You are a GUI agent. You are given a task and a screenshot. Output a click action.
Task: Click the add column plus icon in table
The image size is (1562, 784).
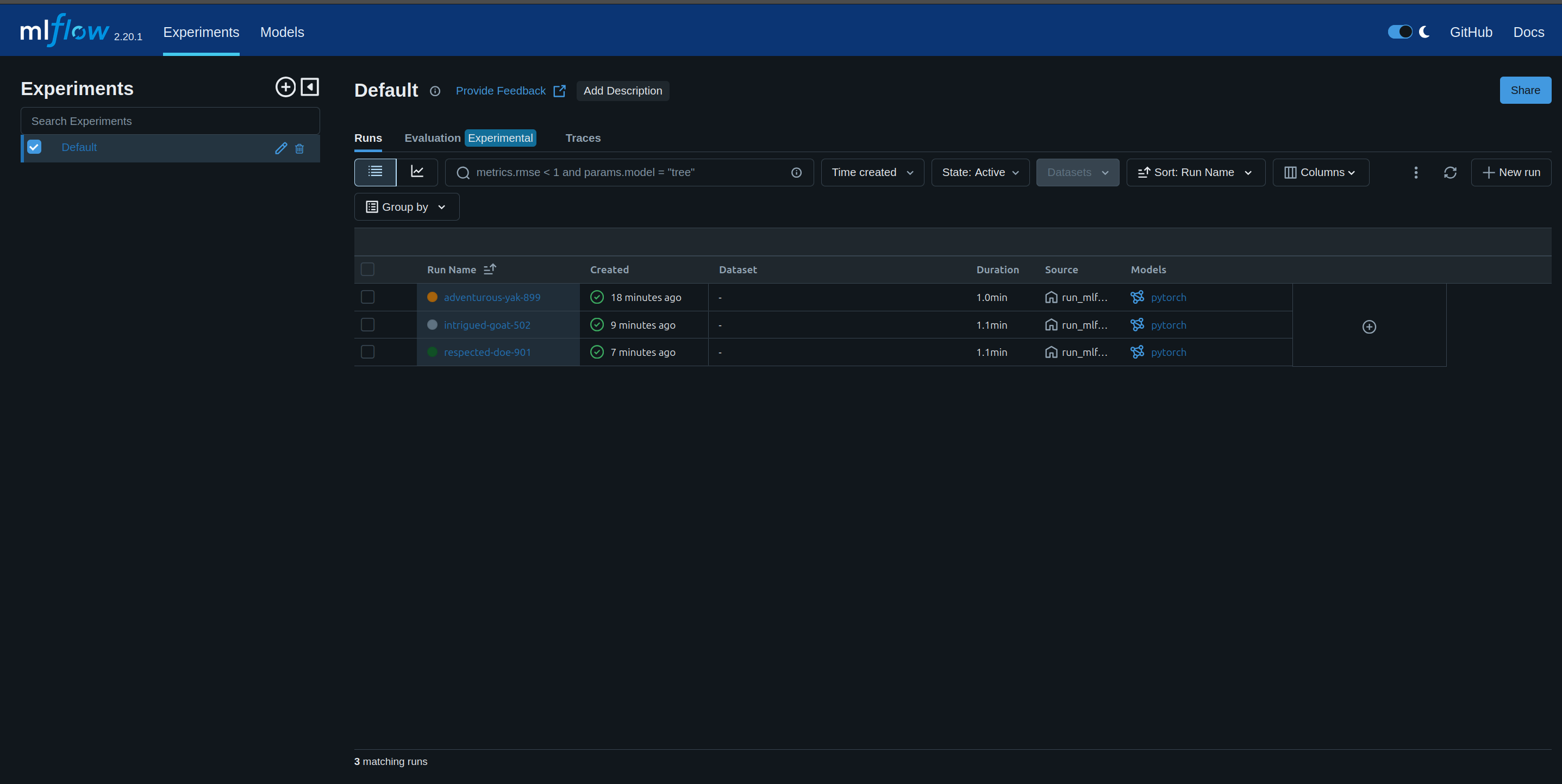(x=1369, y=327)
